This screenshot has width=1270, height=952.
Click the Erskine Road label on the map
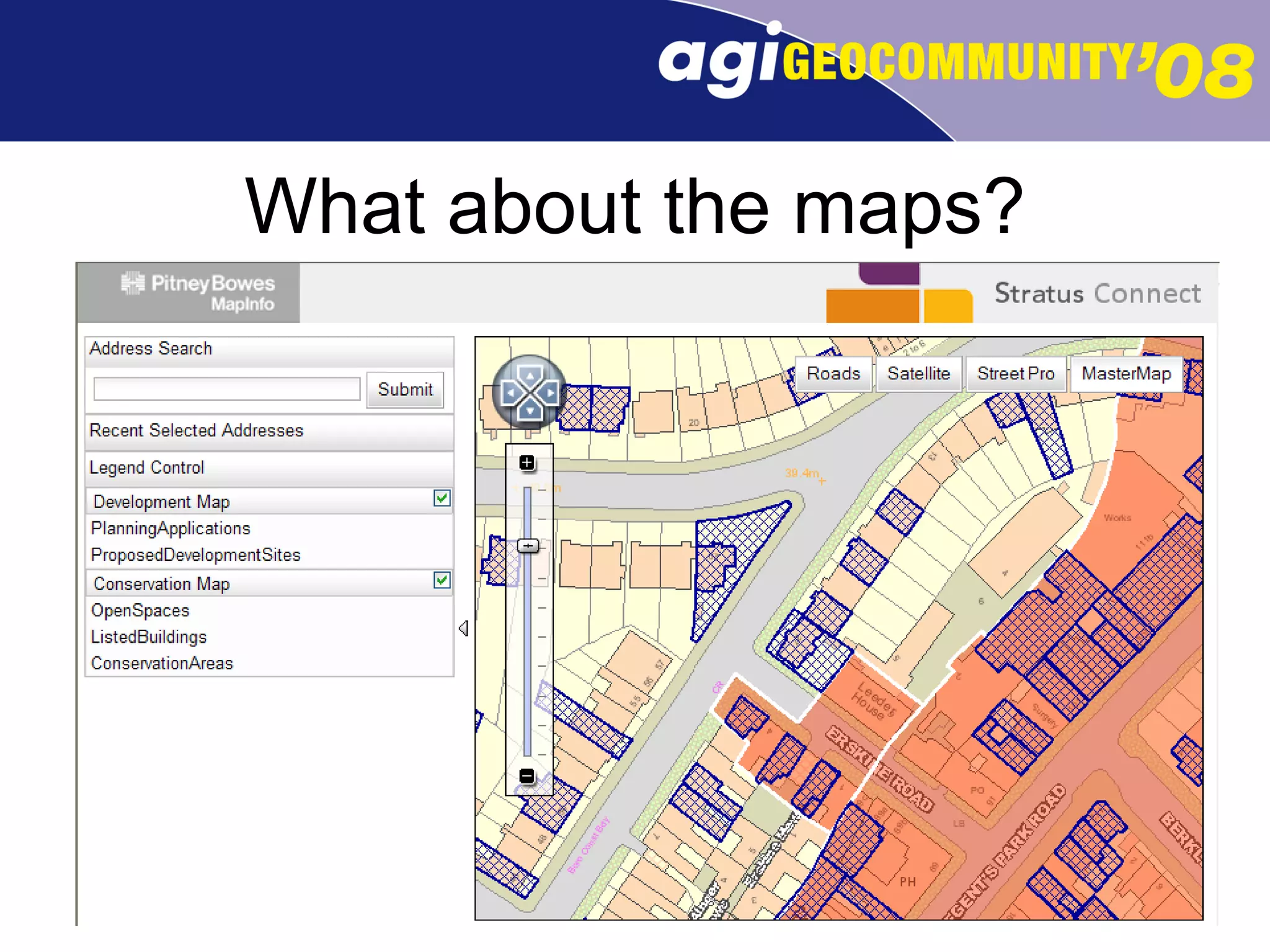(880, 769)
